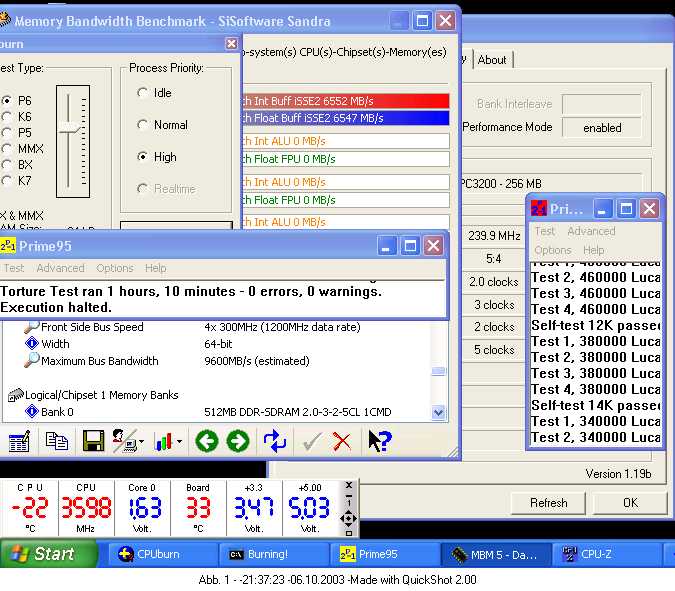The image size is (675, 591).
Task: Click the bar chart icon in Sandra toolbar
Action: (163, 442)
